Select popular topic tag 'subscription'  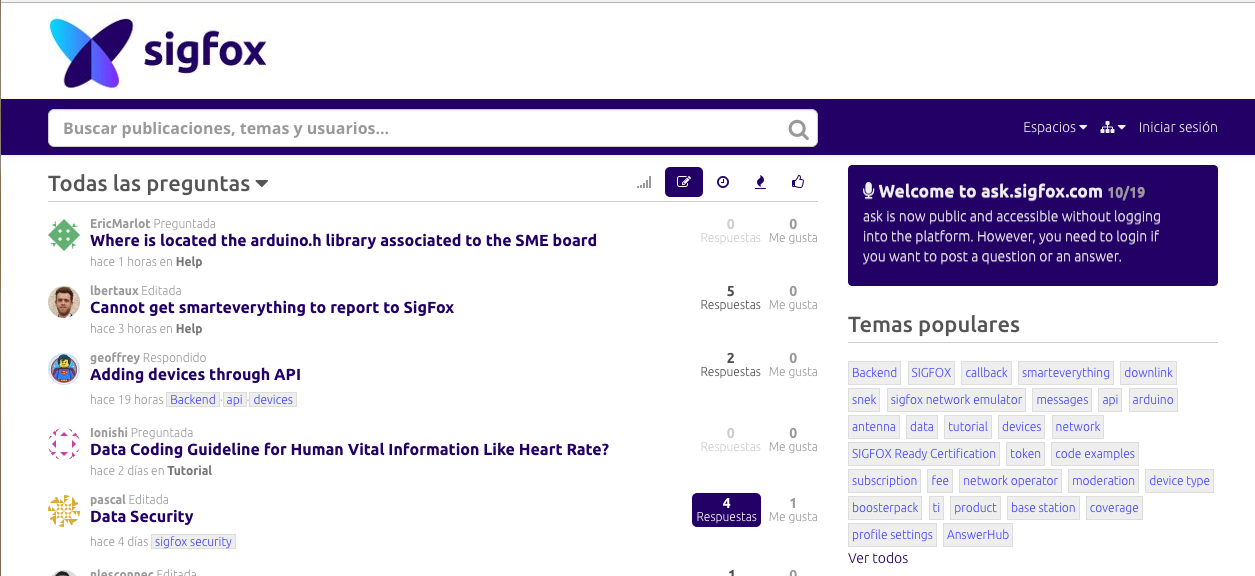[885, 481]
